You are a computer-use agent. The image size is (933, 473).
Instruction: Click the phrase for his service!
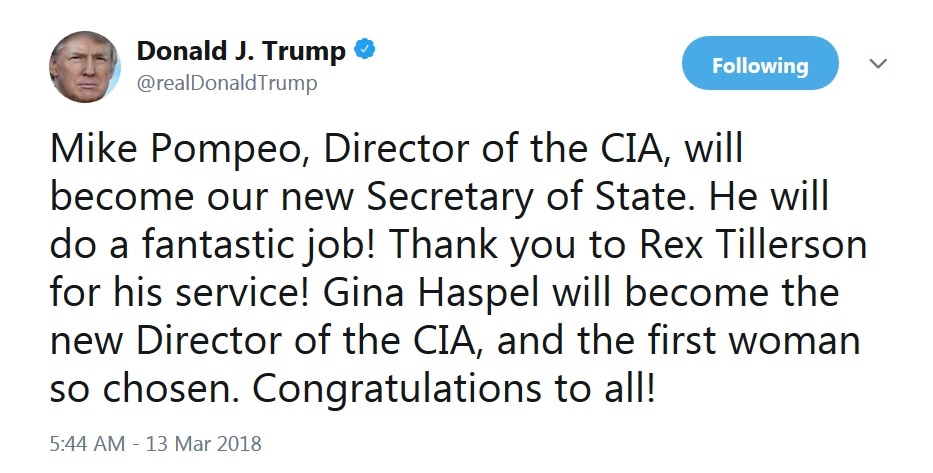(180, 293)
